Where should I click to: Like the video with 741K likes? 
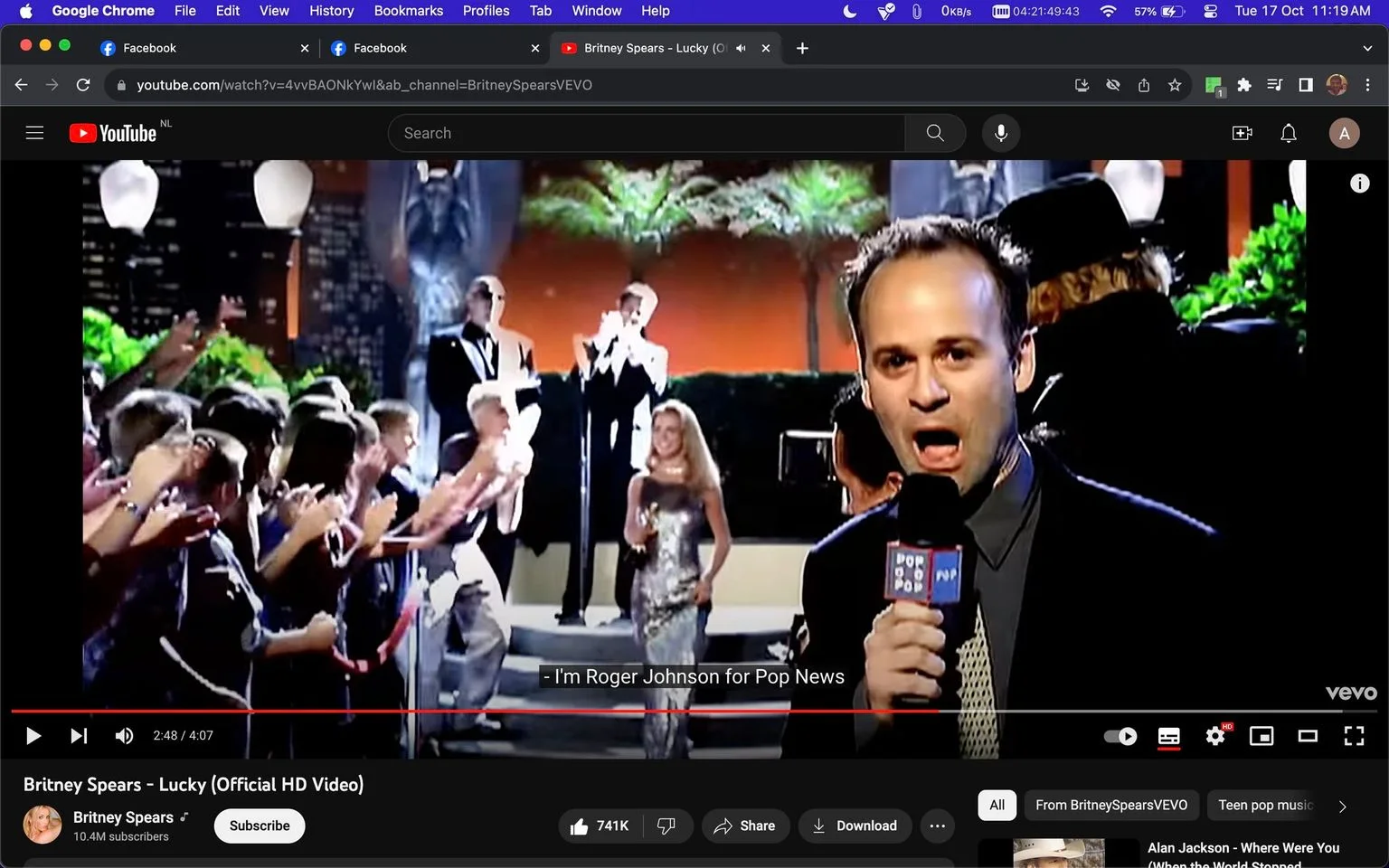(600, 826)
